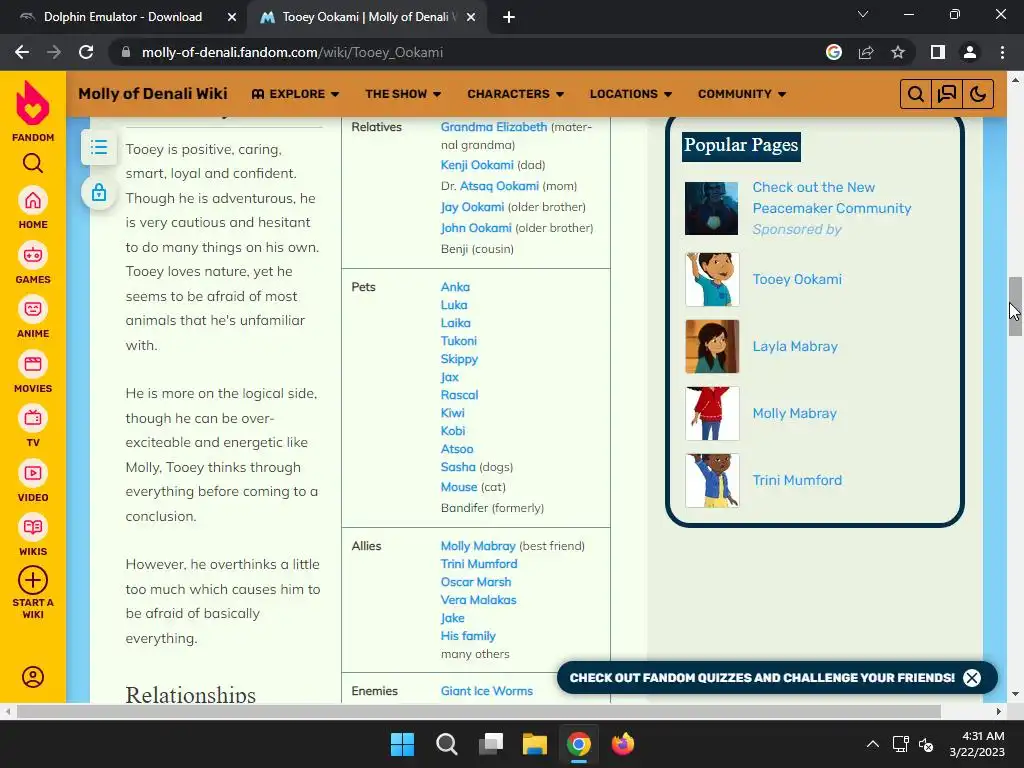Open the Discuss chat bubbles icon
1024x768 pixels.
click(947, 94)
